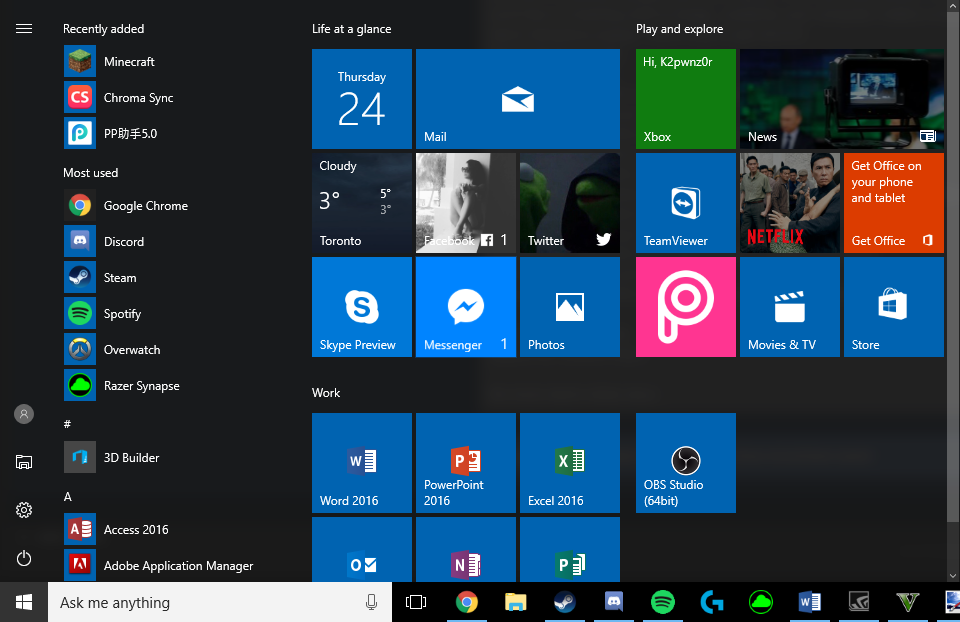Open Settings via the gear icon
This screenshot has width=960, height=622.
click(x=24, y=510)
